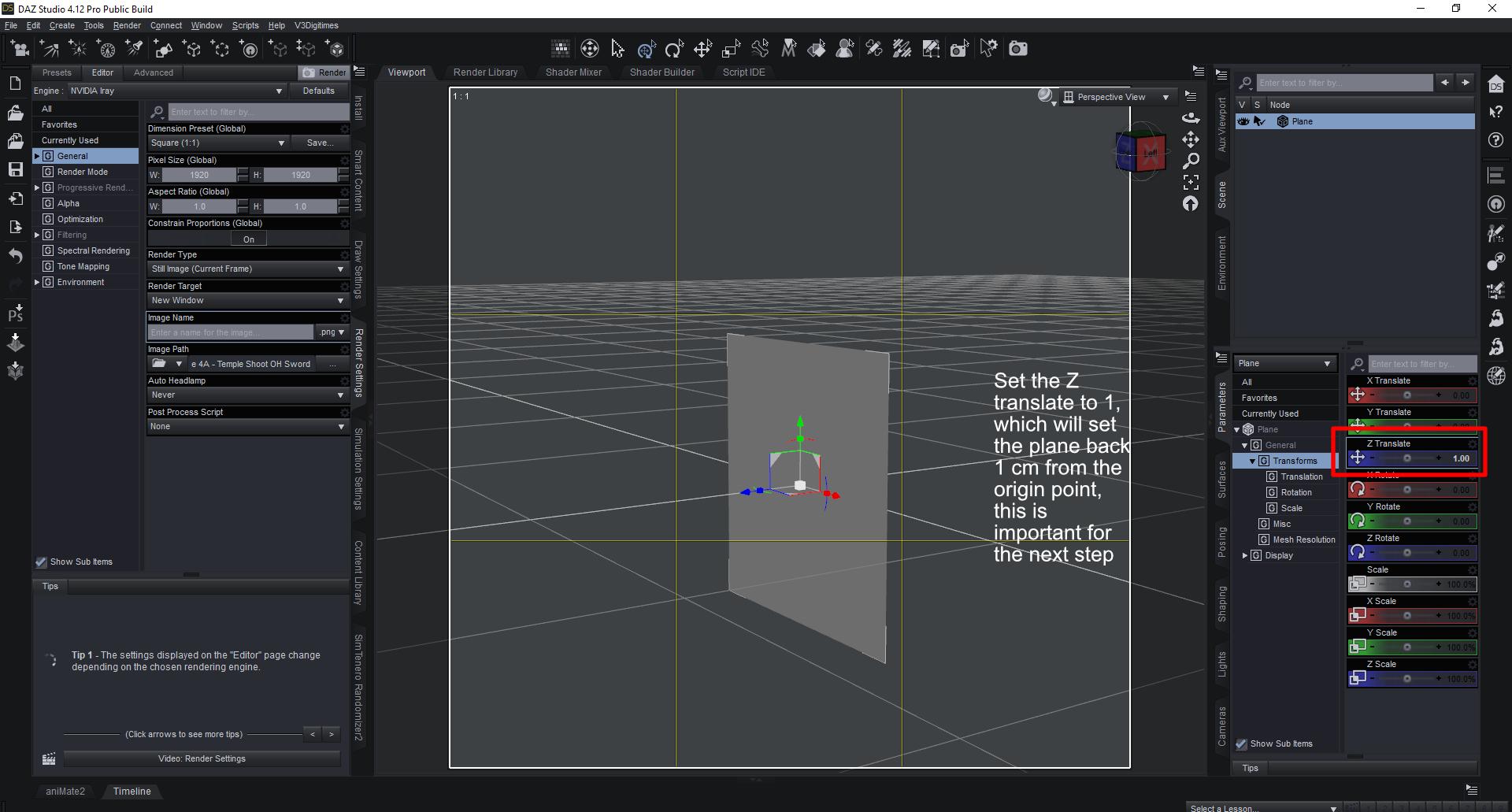
Task: Activate the Universal tool
Action: coord(647,49)
